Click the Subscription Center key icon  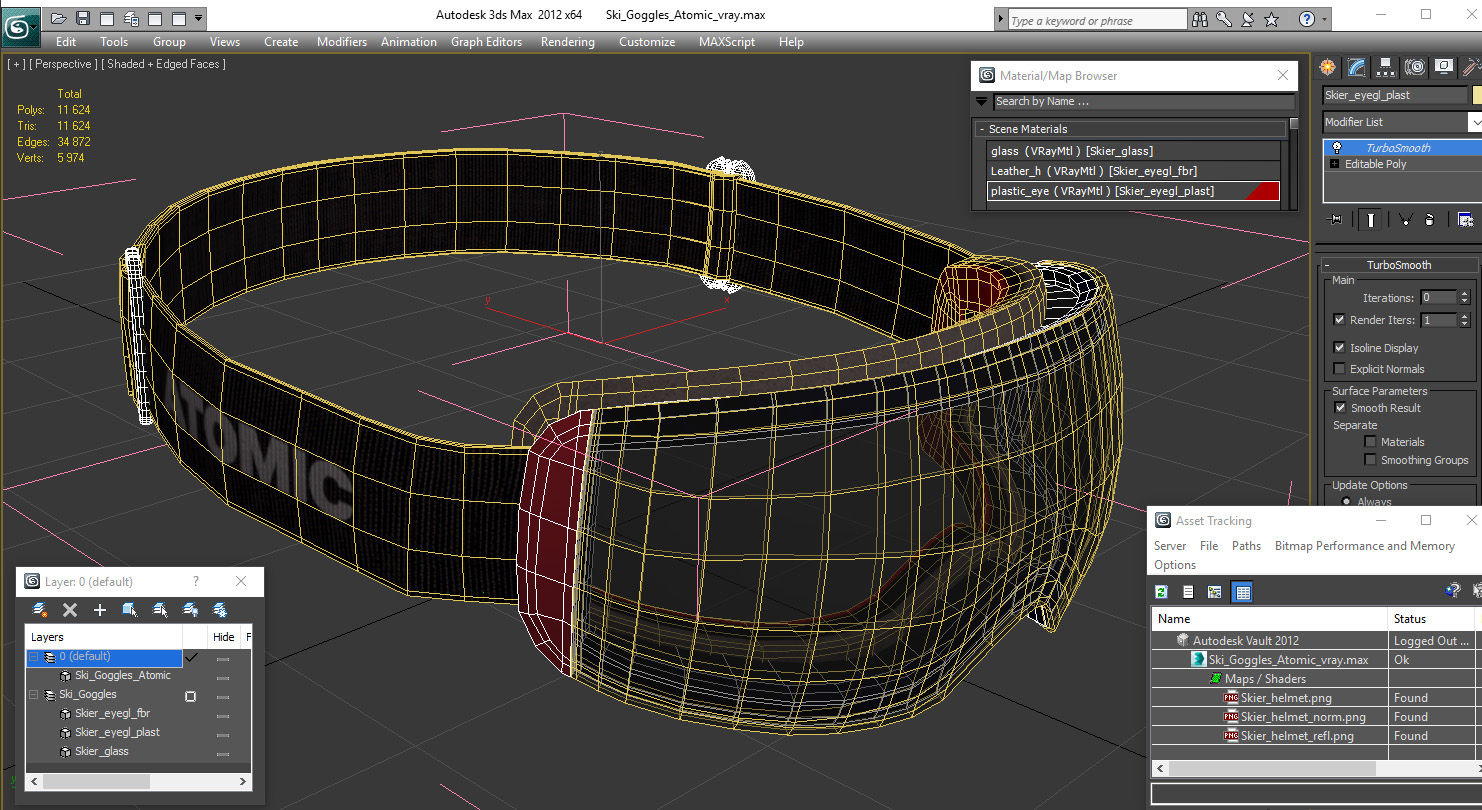tap(1225, 19)
